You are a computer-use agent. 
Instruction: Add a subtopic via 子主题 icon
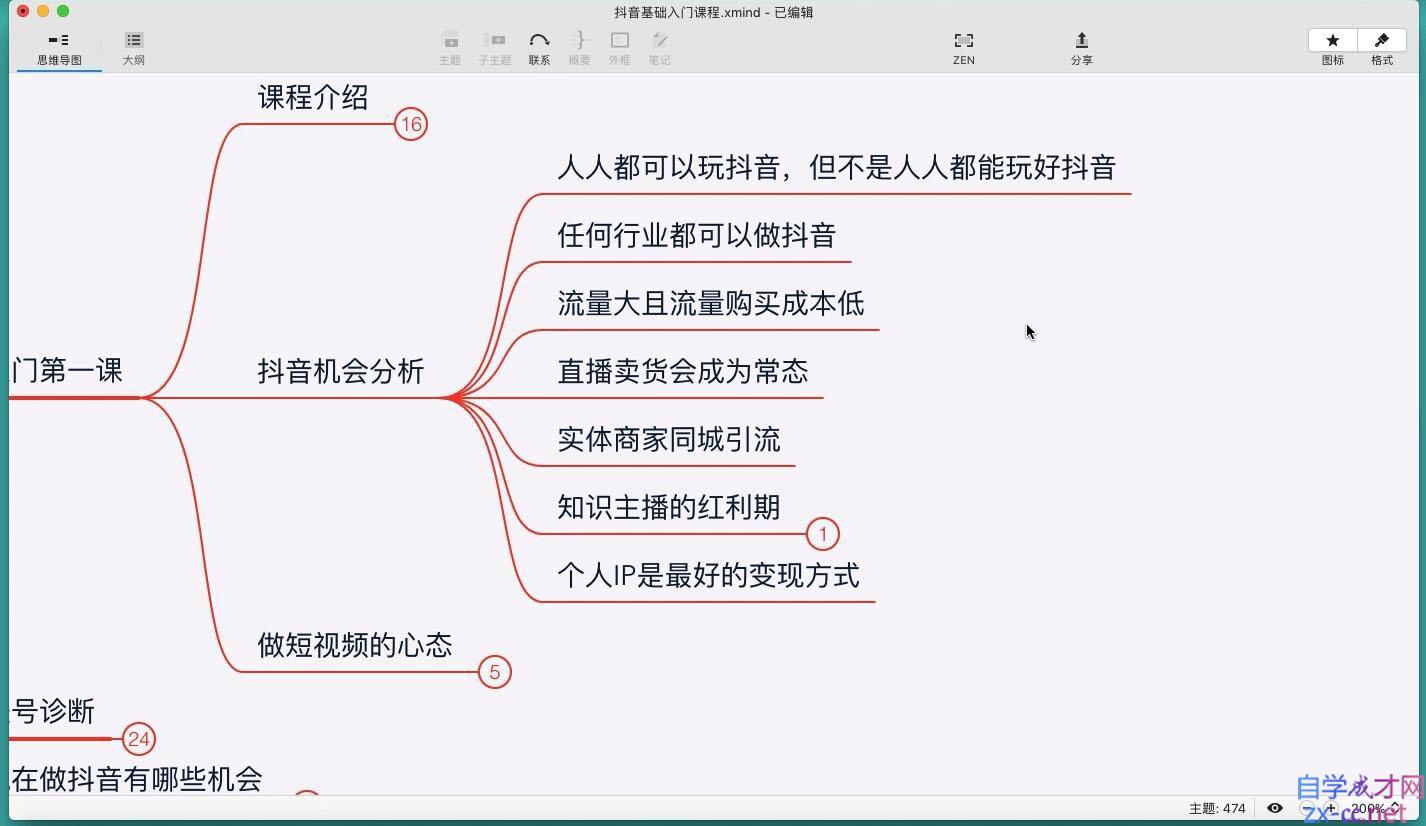[x=494, y=48]
